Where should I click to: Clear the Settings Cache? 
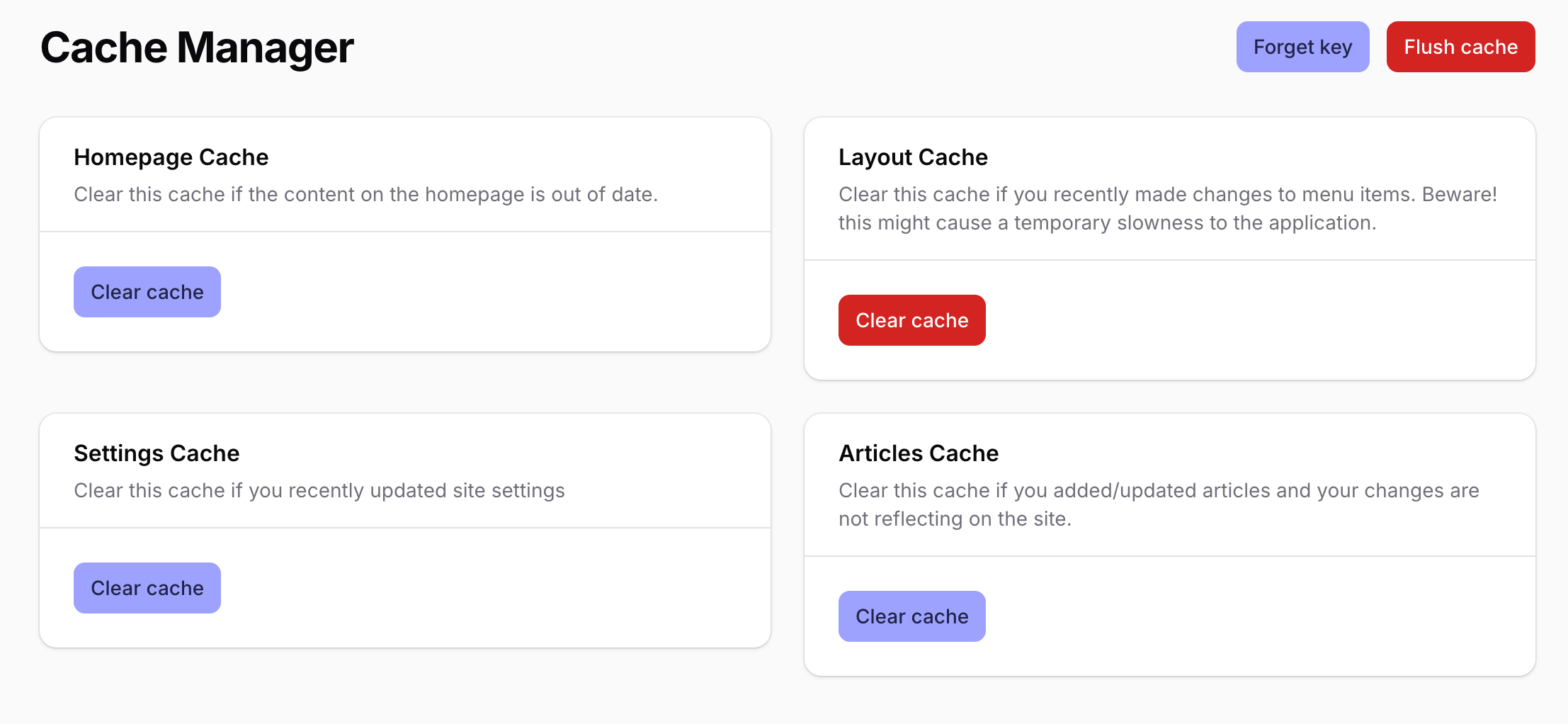[x=147, y=587]
